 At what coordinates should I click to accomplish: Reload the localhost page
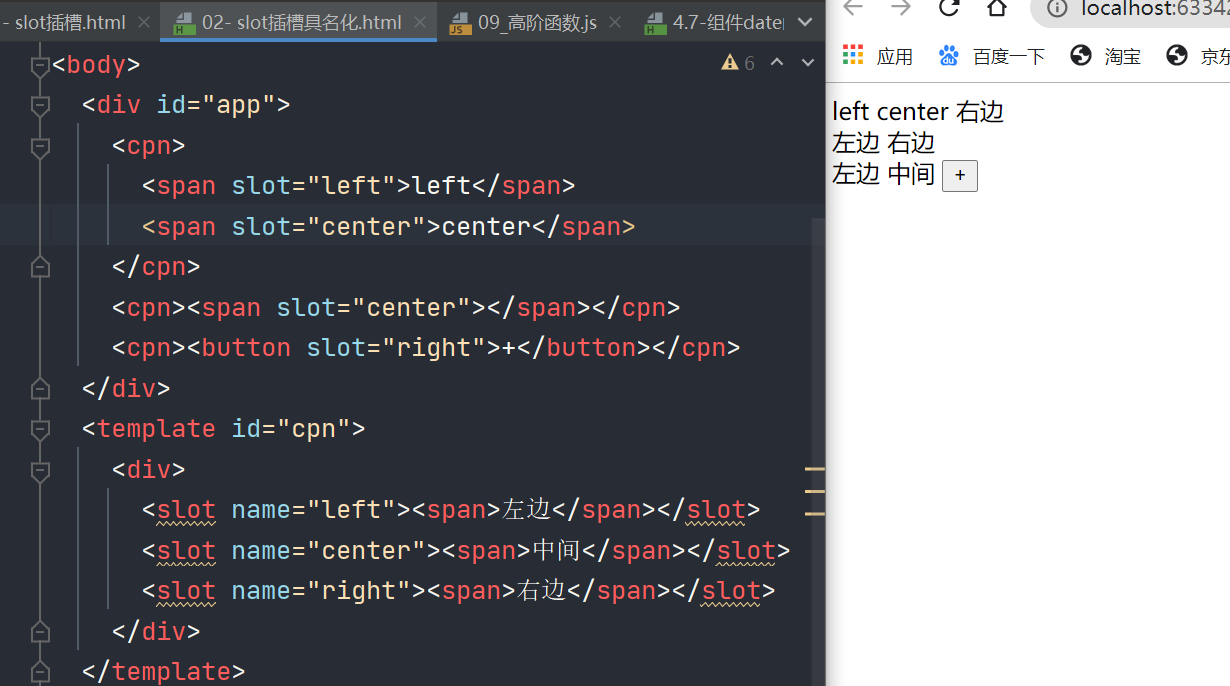[x=949, y=8]
